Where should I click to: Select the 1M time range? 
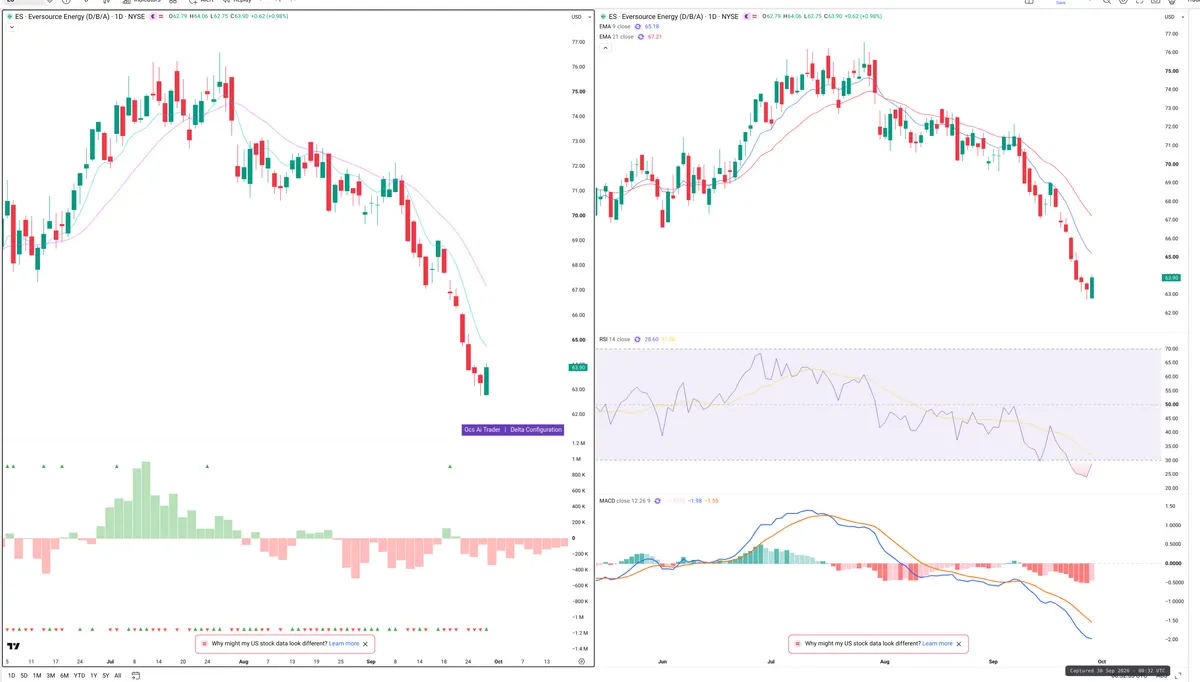point(37,676)
